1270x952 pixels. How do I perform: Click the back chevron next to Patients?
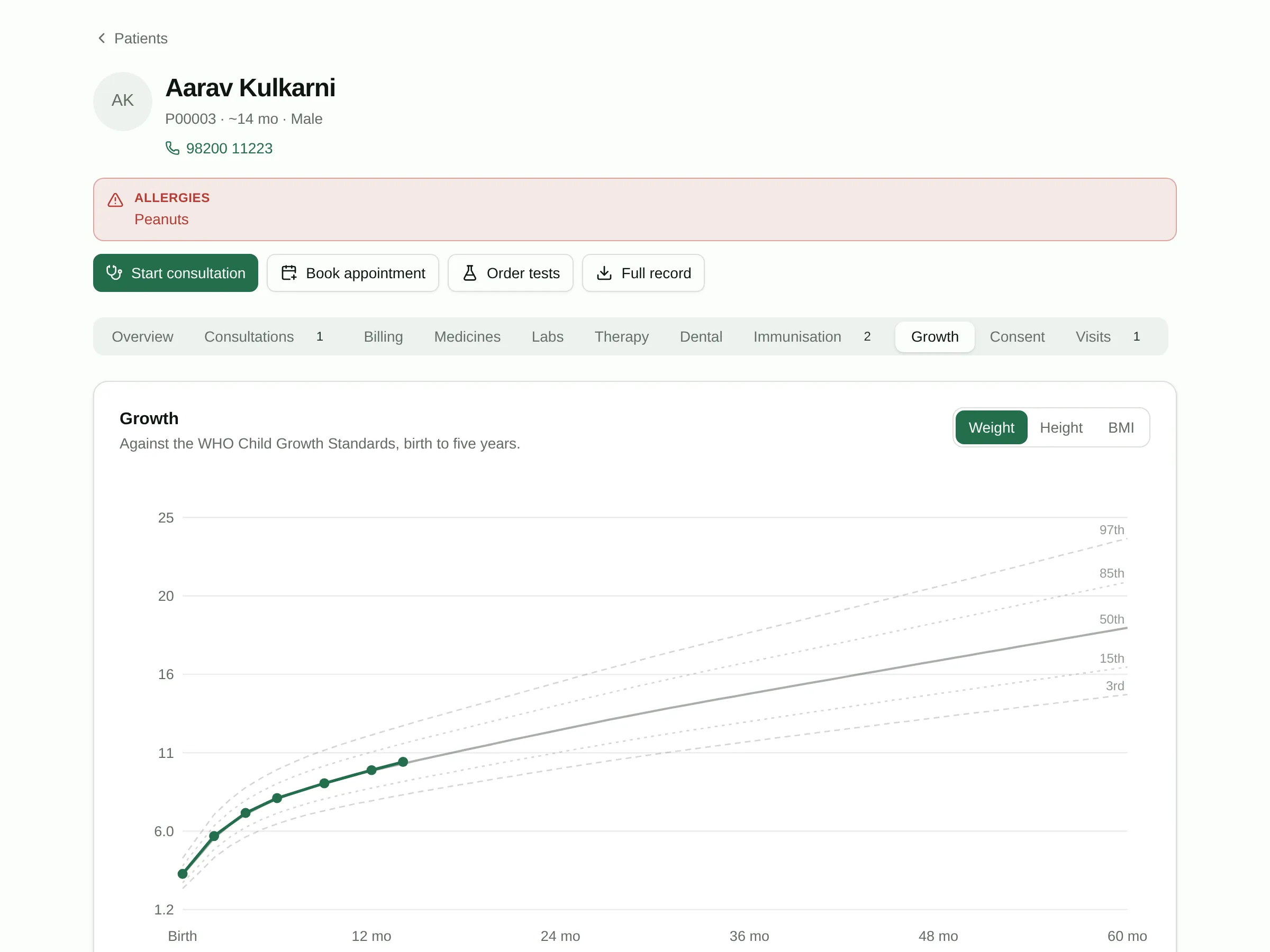pyautogui.click(x=102, y=39)
